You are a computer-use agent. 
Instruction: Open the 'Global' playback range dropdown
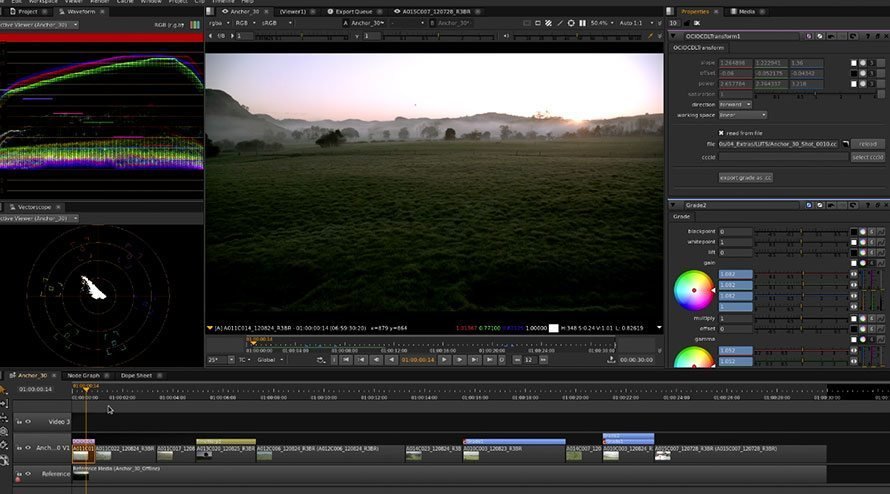[270, 360]
